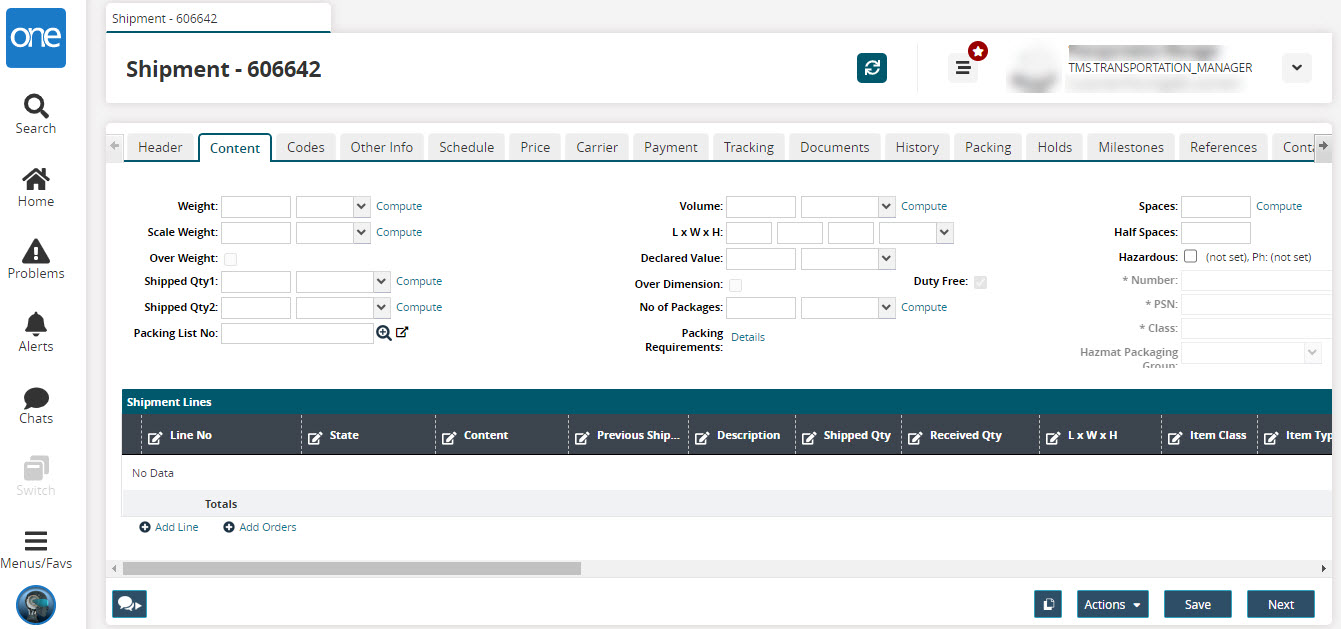Screen dimensions: 1341x629
Task: Click edit icon on Received Qty column
Action: 915,437
